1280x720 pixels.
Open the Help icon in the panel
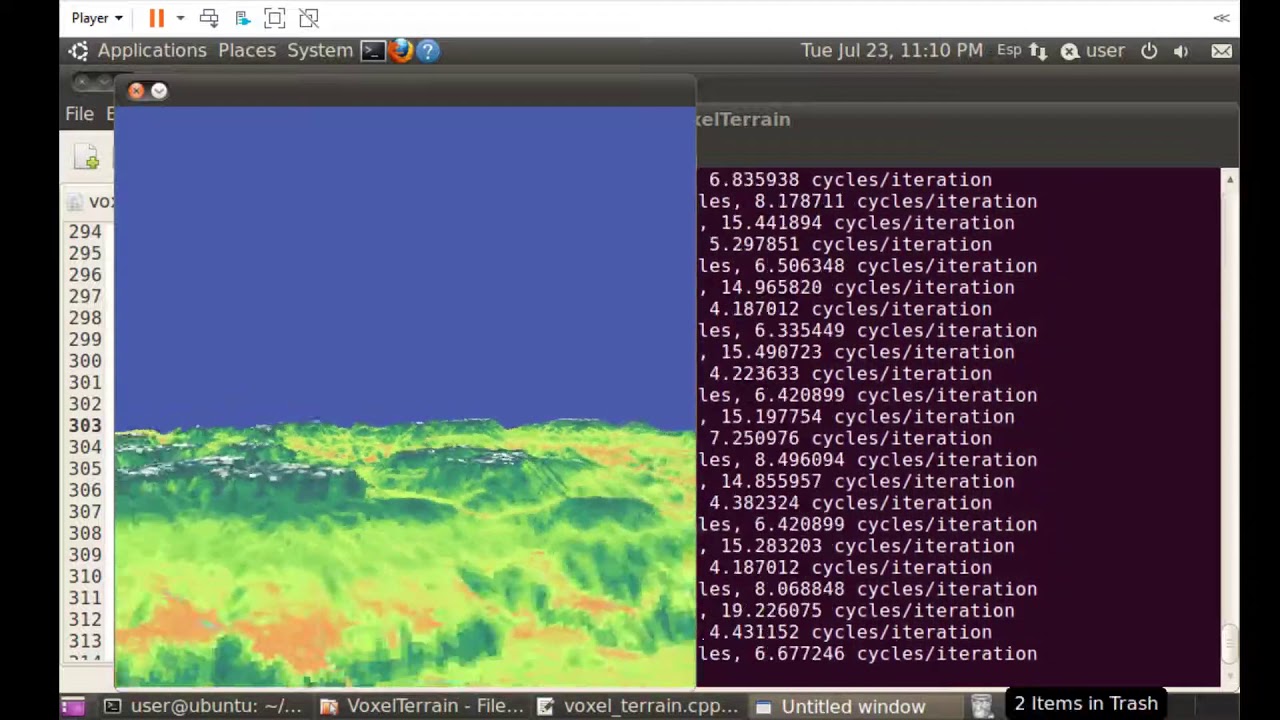pyautogui.click(x=428, y=51)
